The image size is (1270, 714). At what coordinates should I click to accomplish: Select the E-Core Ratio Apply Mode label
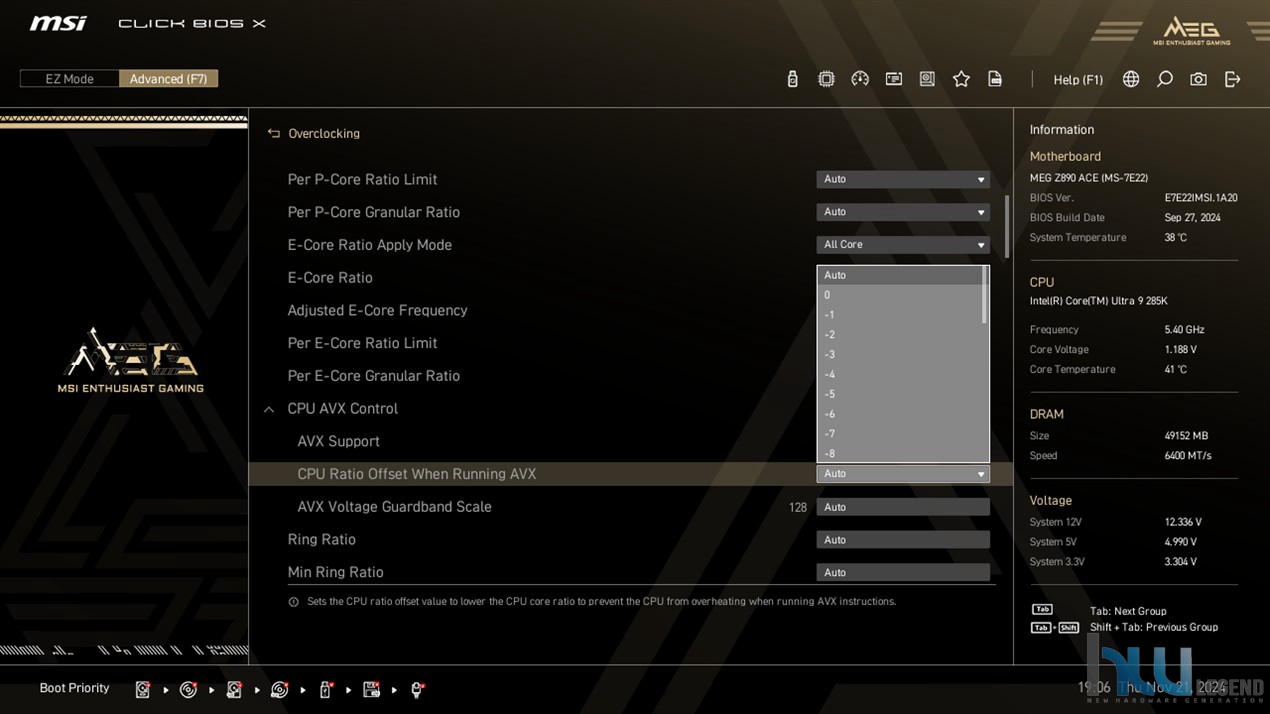(370, 245)
